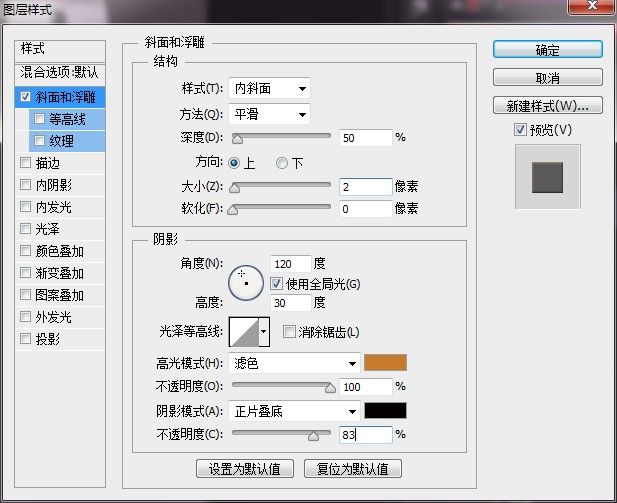Enable the 投影 checkbox
The image size is (617, 503).
pos(26,338)
